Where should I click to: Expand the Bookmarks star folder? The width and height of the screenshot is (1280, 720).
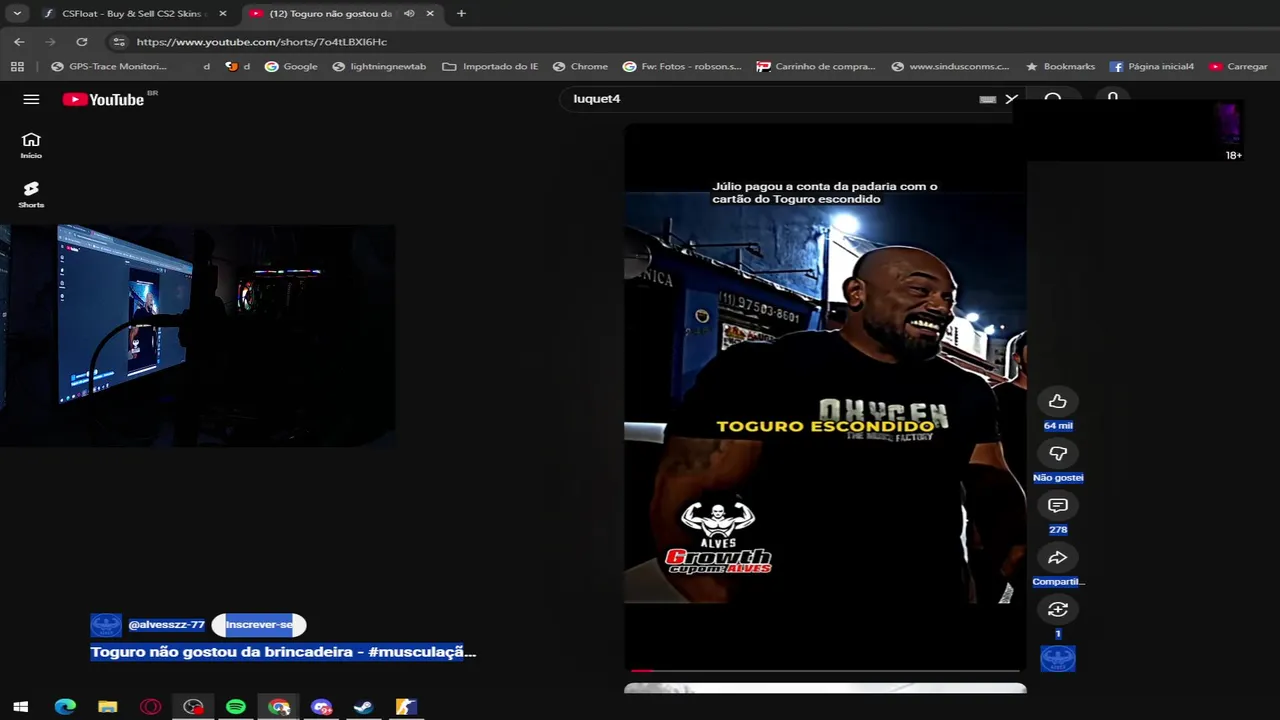point(1060,67)
